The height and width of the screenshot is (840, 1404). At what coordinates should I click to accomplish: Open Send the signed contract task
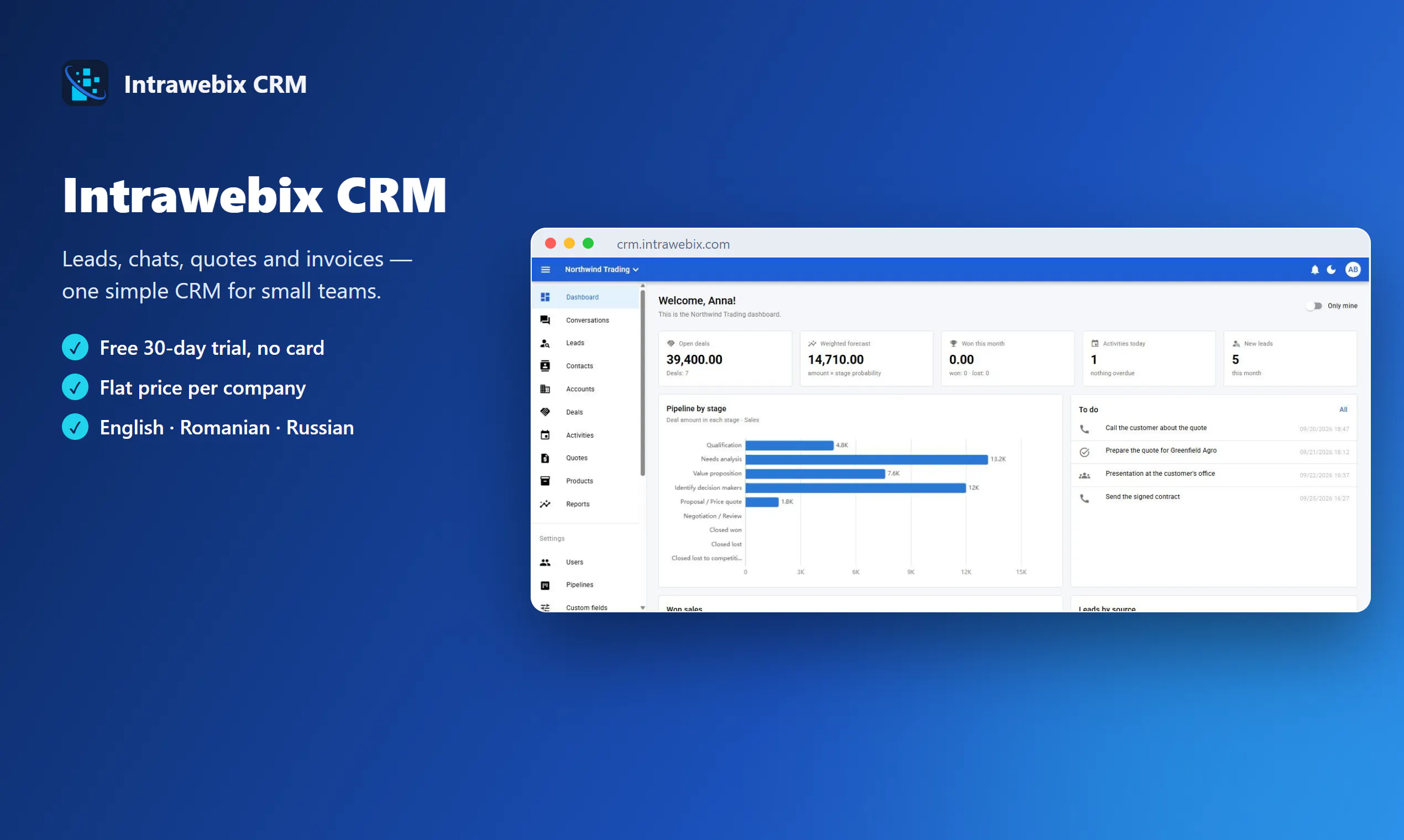pos(1213,498)
